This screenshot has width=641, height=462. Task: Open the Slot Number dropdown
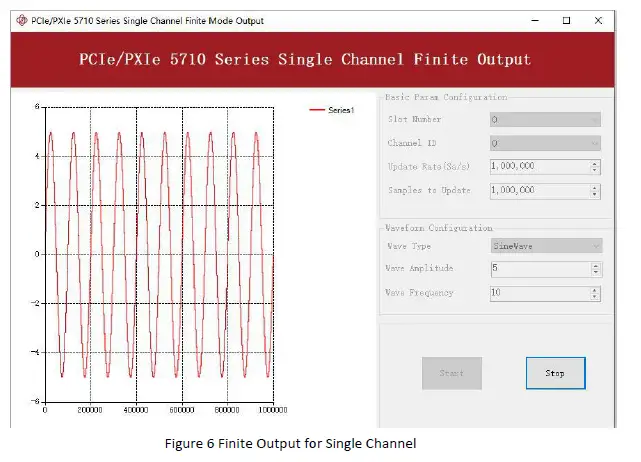(545, 119)
